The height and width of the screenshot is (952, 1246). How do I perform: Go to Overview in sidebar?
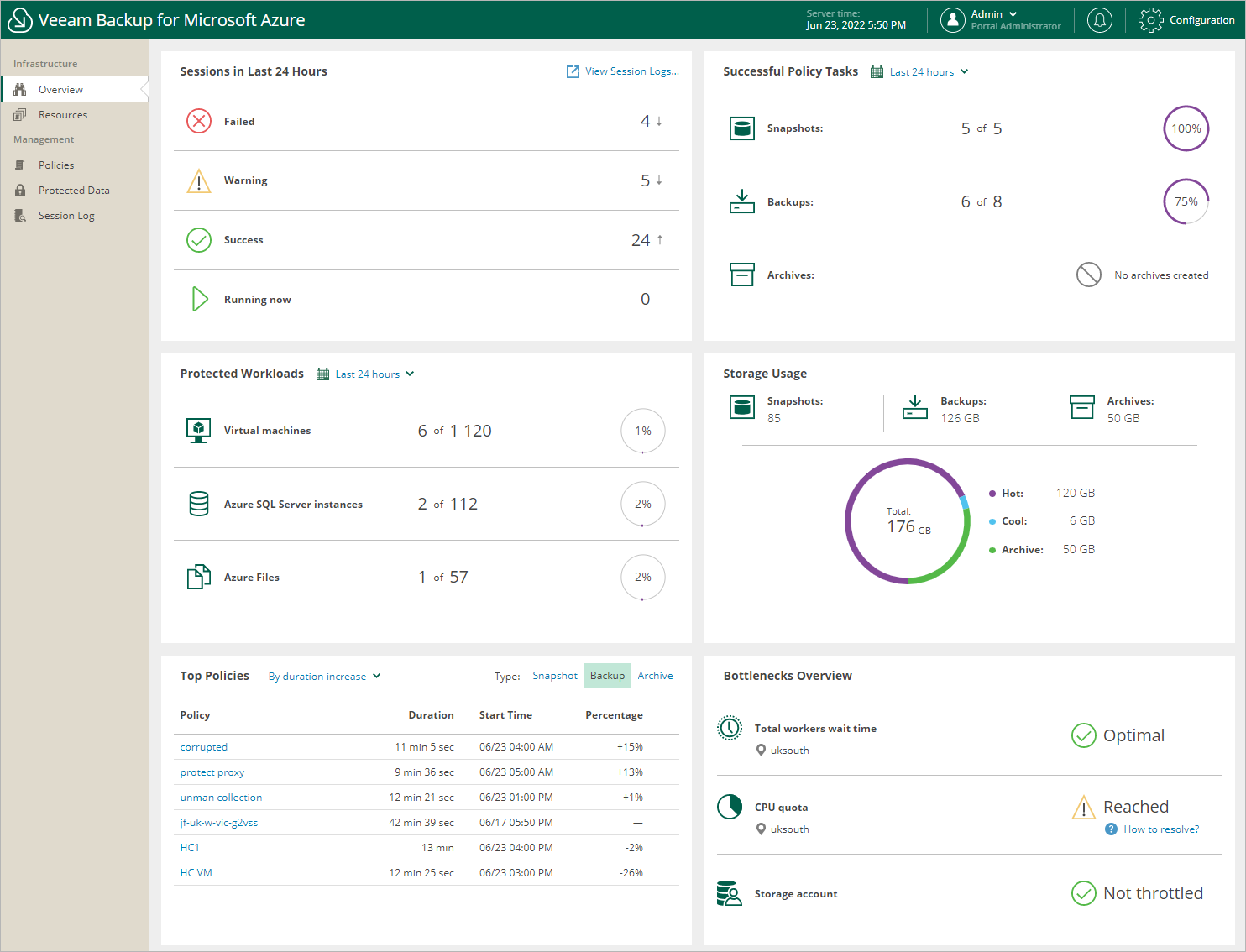click(x=75, y=90)
